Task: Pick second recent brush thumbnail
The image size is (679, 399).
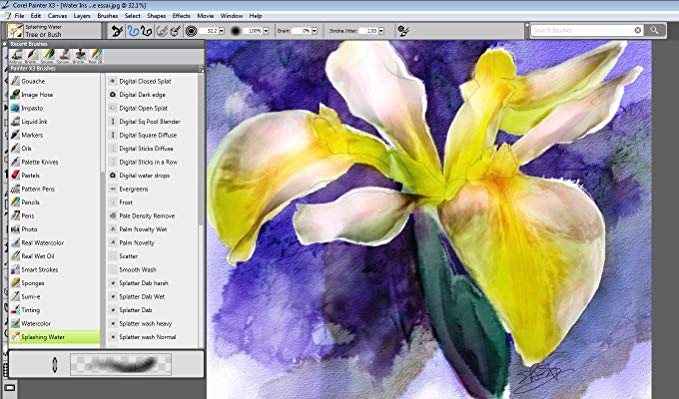Action: click(33, 55)
